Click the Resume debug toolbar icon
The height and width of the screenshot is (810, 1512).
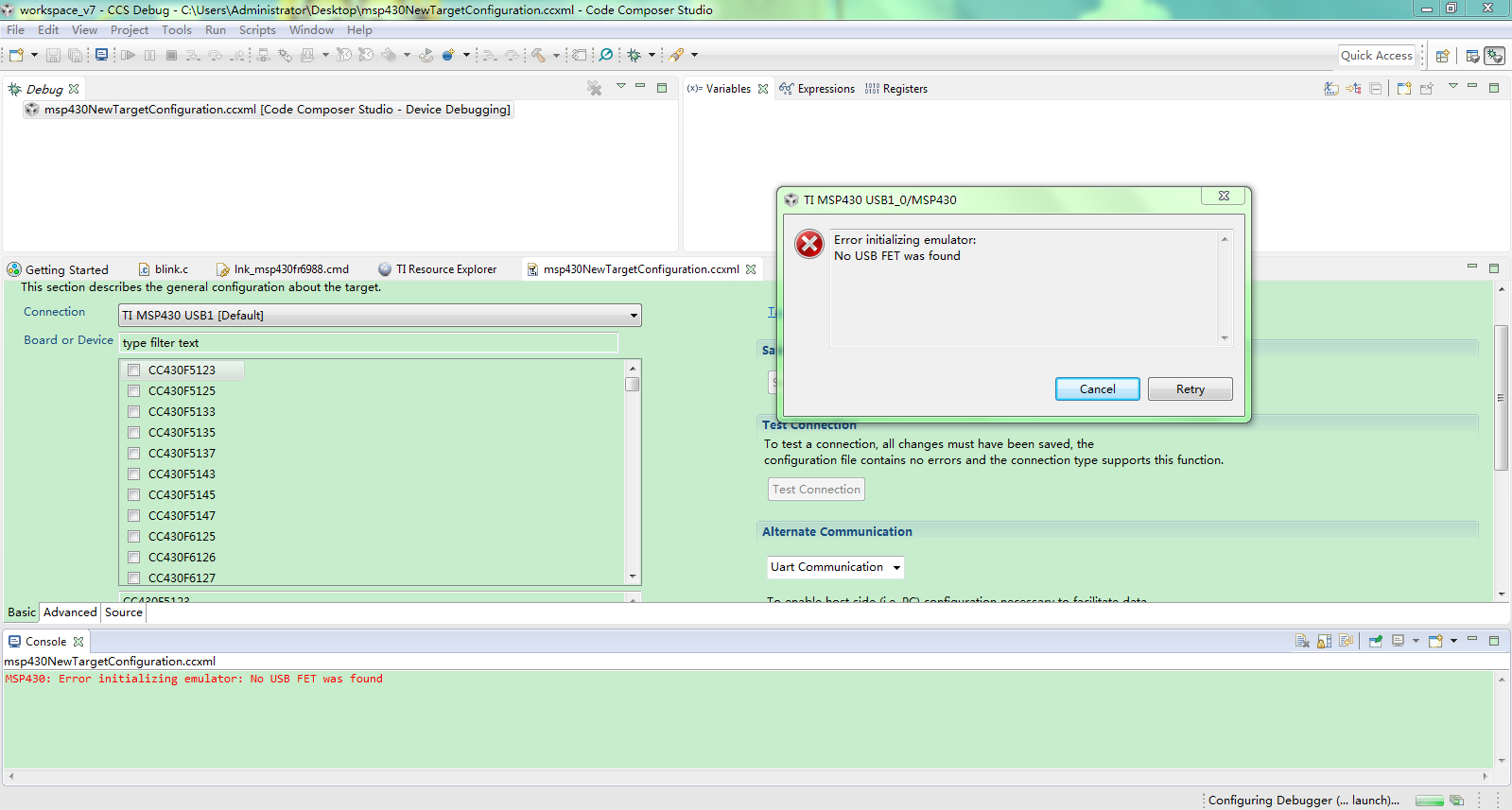point(128,56)
